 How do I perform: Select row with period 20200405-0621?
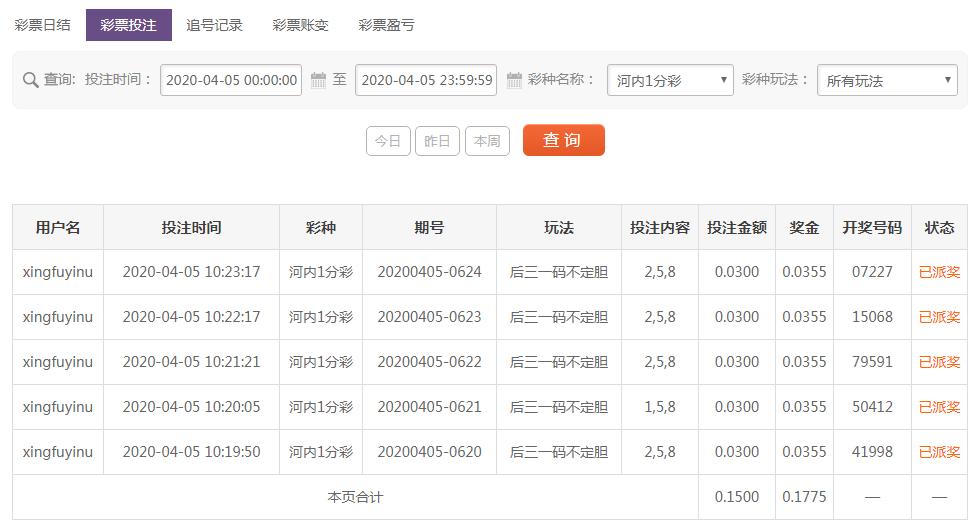pos(490,407)
